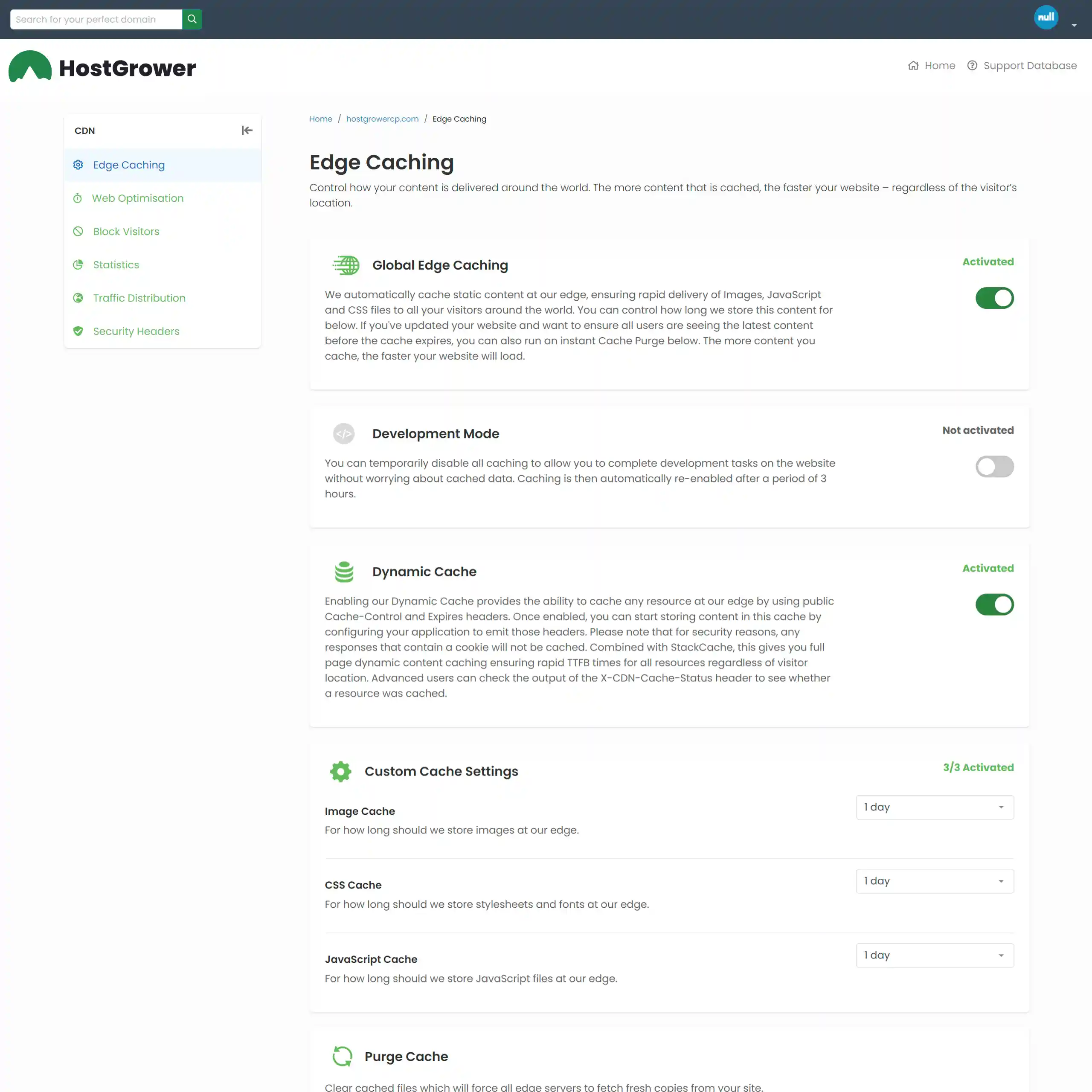
Task: Disable Global Edge Caching toggle
Action: (x=995, y=298)
